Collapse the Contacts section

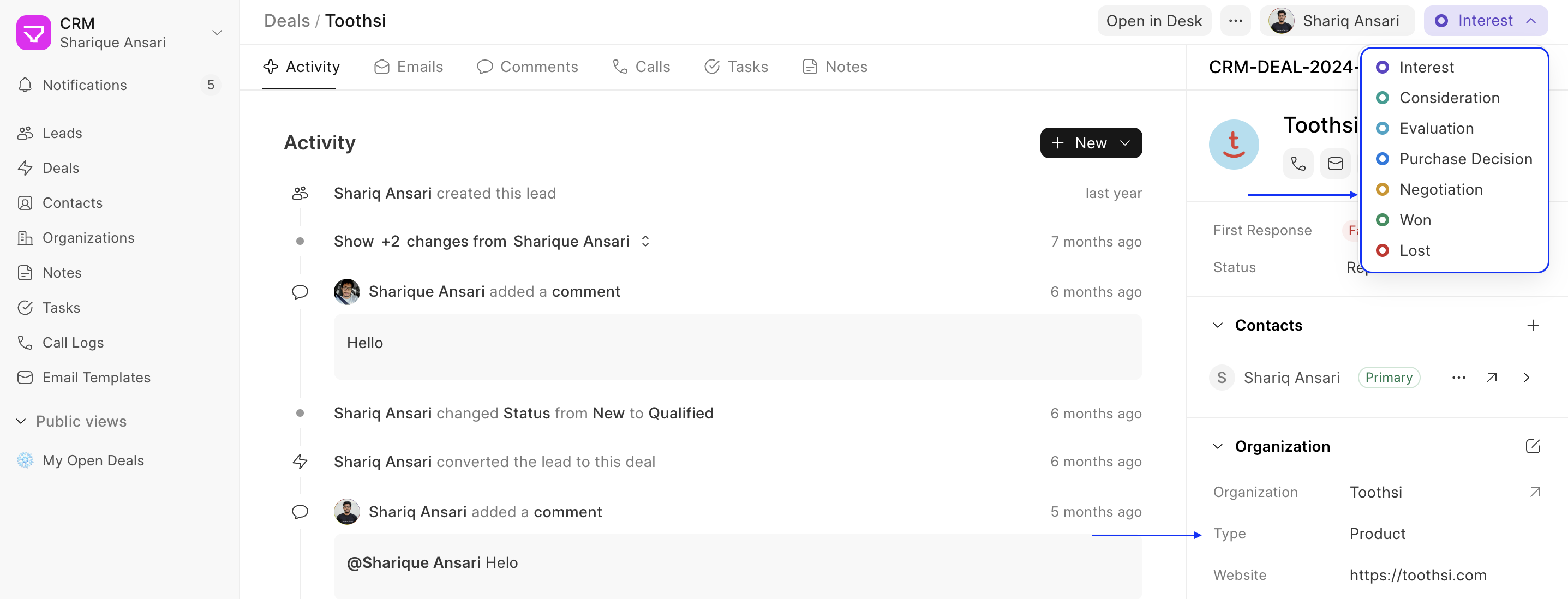coord(1217,325)
